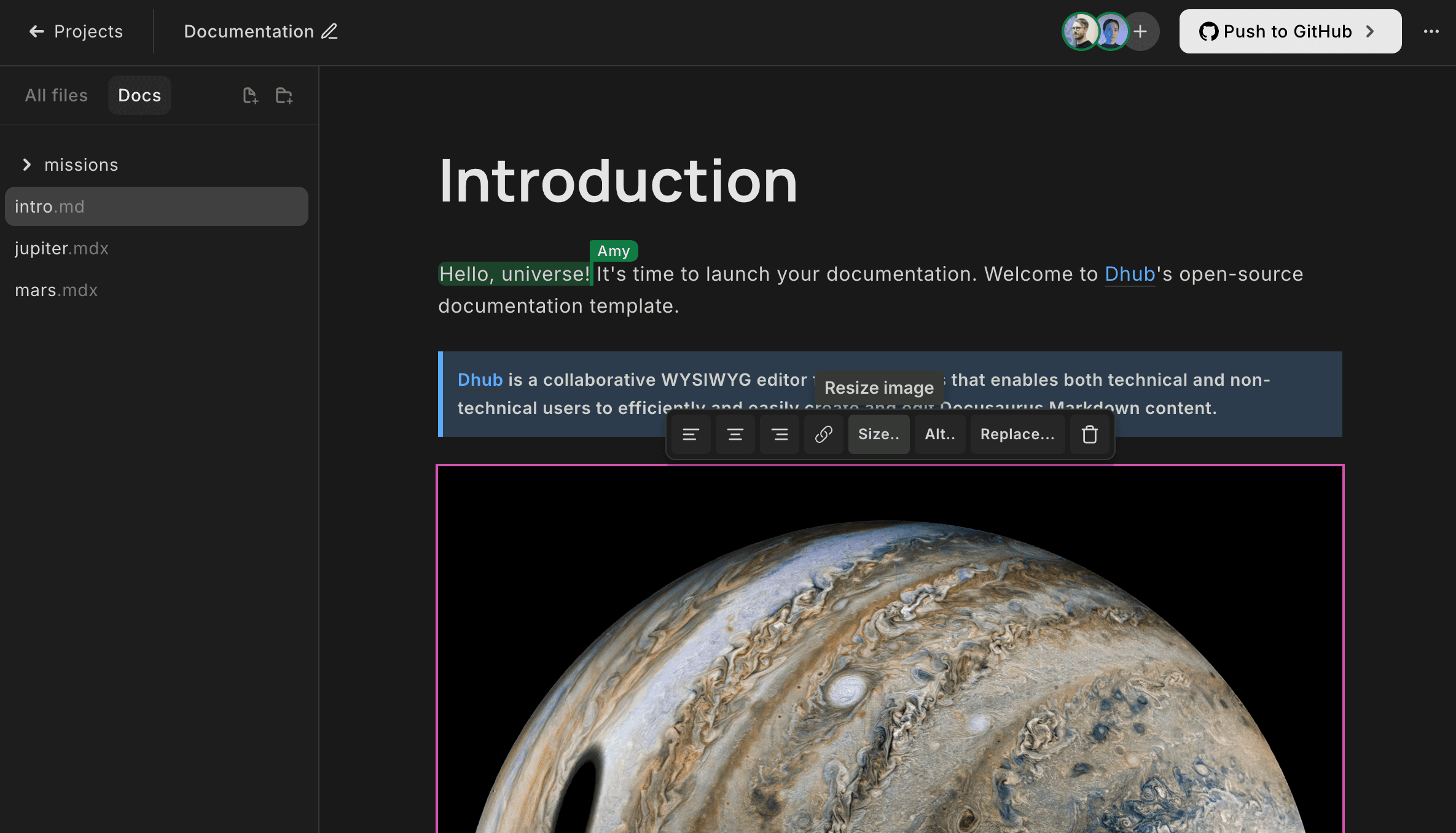Select the Docs tab
Viewport: 1456px width, 833px height.
click(x=139, y=95)
